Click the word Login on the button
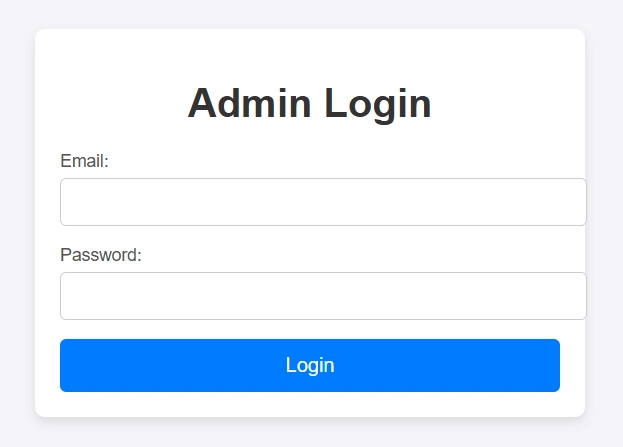This screenshot has height=447, width=623. tap(310, 365)
